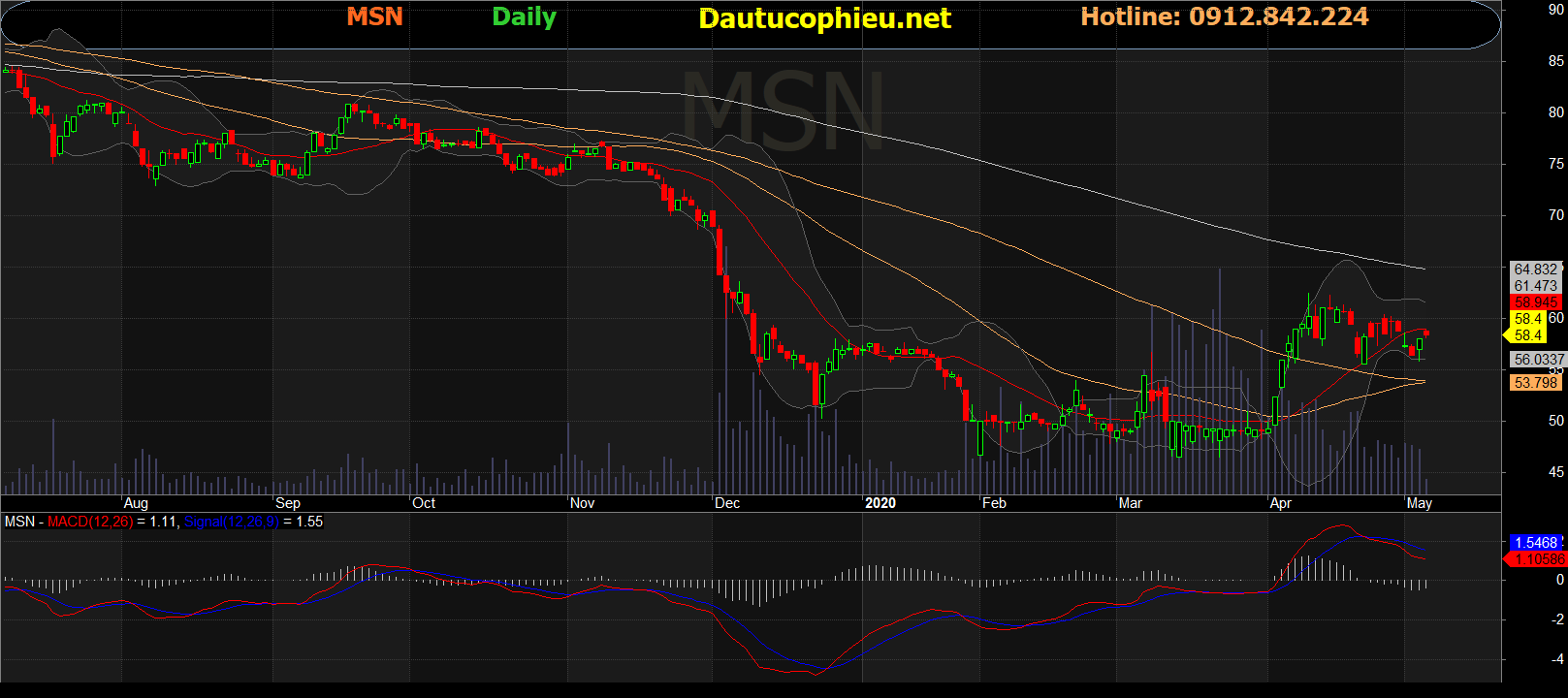
Task: Click the May month marker on time axis
Action: (x=1419, y=503)
